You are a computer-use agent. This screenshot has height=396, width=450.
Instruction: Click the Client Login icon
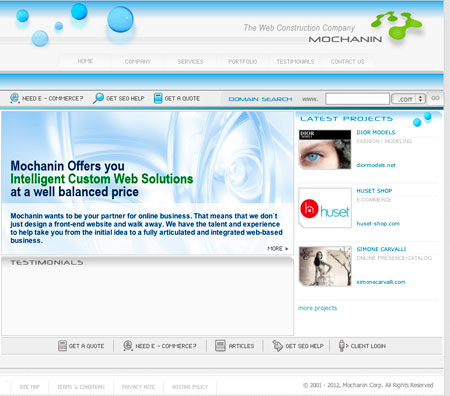343,346
